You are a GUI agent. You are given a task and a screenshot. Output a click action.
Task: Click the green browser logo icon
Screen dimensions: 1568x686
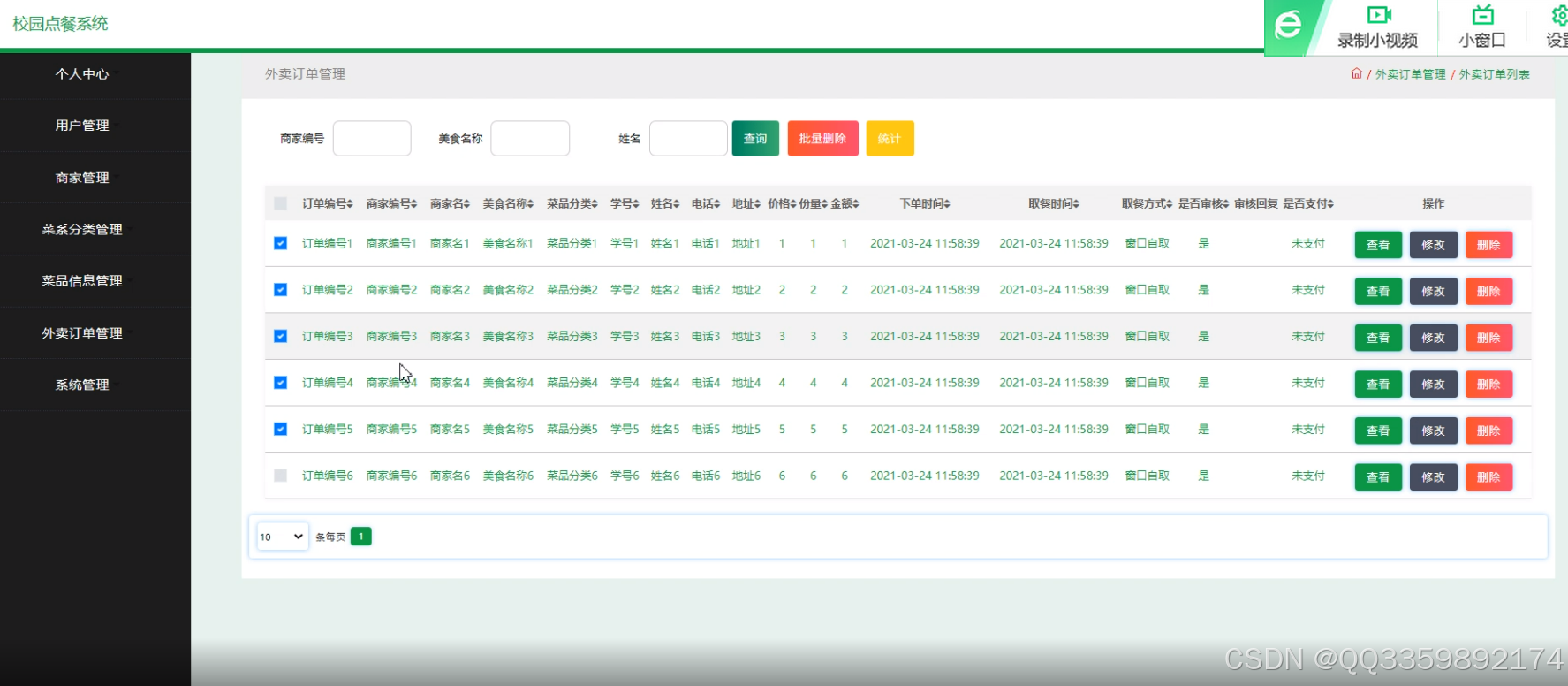coord(1288,24)
